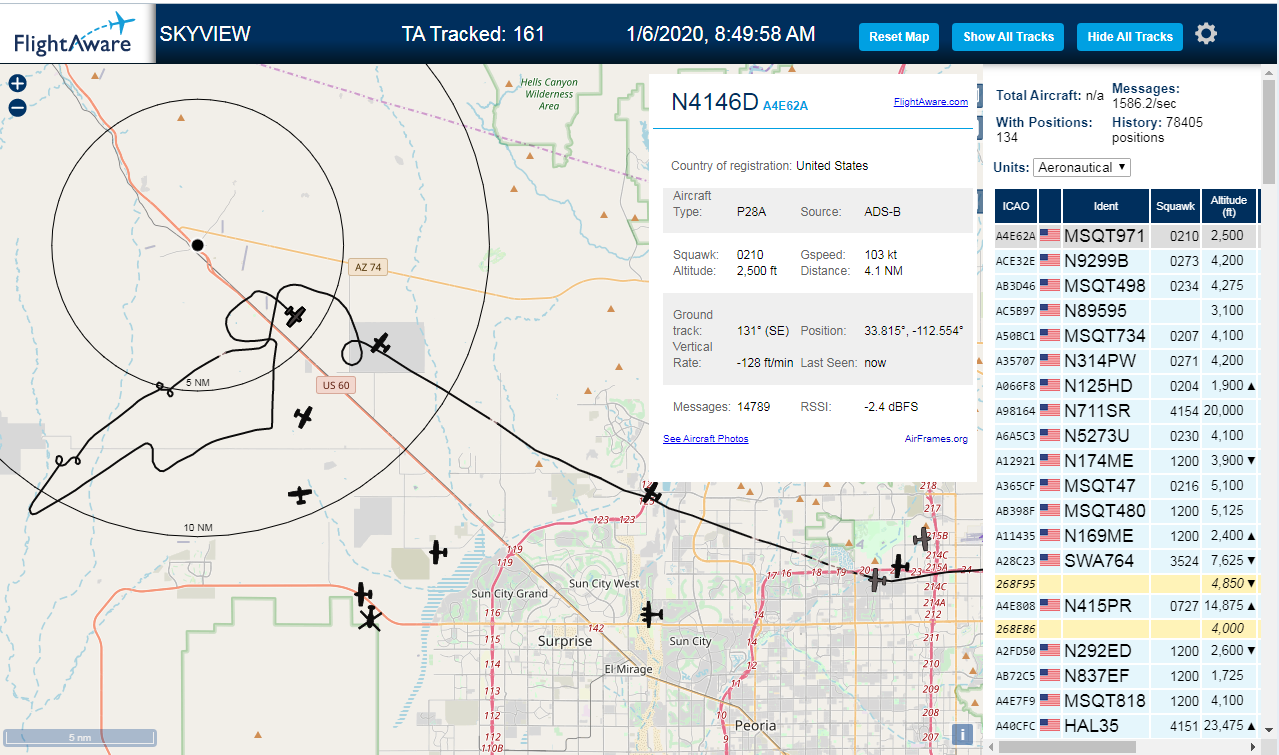
Task: Select the MSQT818 row
Action: tap(1126, 701)
